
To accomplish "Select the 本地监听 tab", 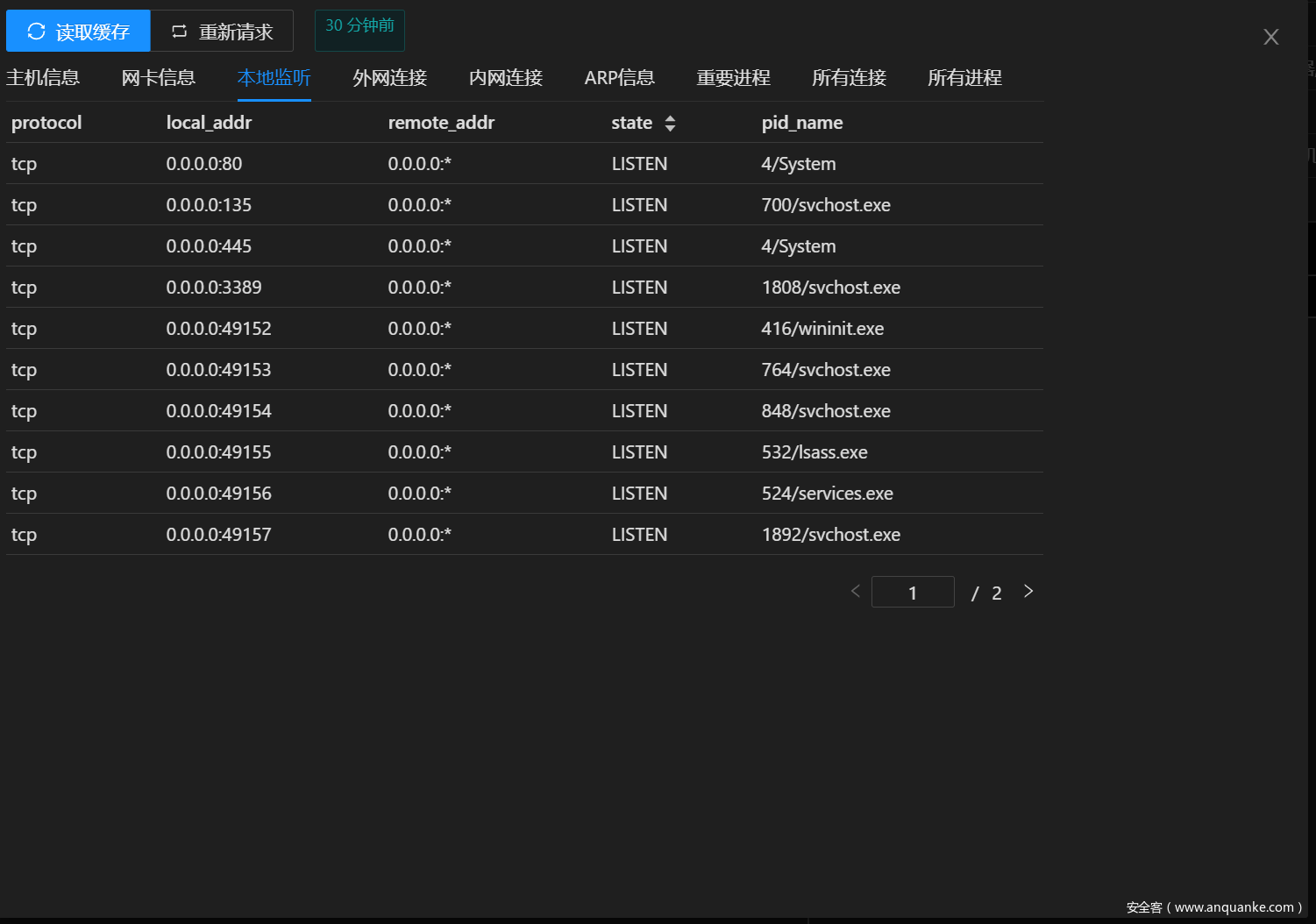I will click(x=274, y=78).
